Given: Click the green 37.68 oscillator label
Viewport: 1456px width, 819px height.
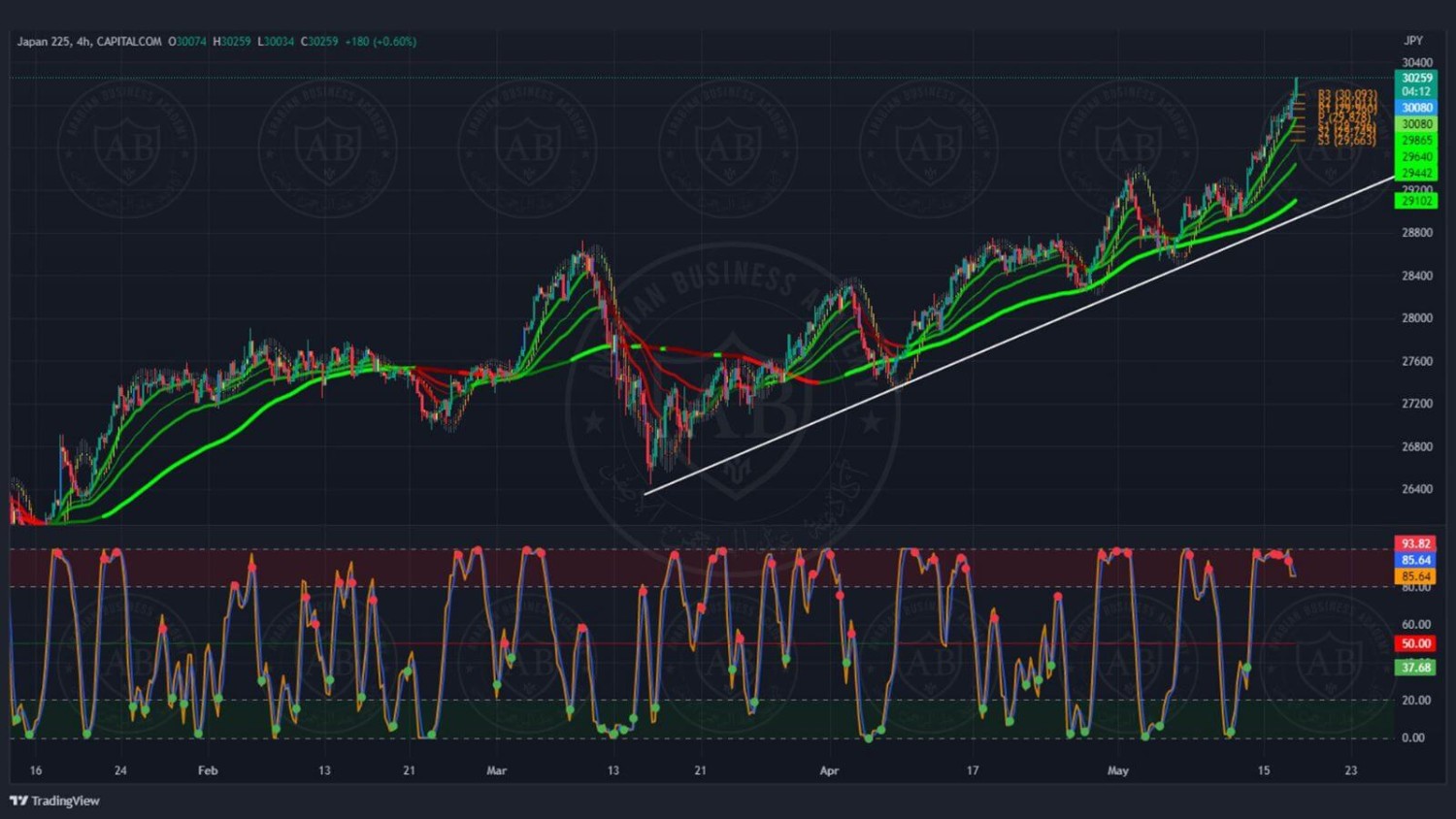Looking at the screenshot, I should pyautogui.click(x=1416, y=668).
